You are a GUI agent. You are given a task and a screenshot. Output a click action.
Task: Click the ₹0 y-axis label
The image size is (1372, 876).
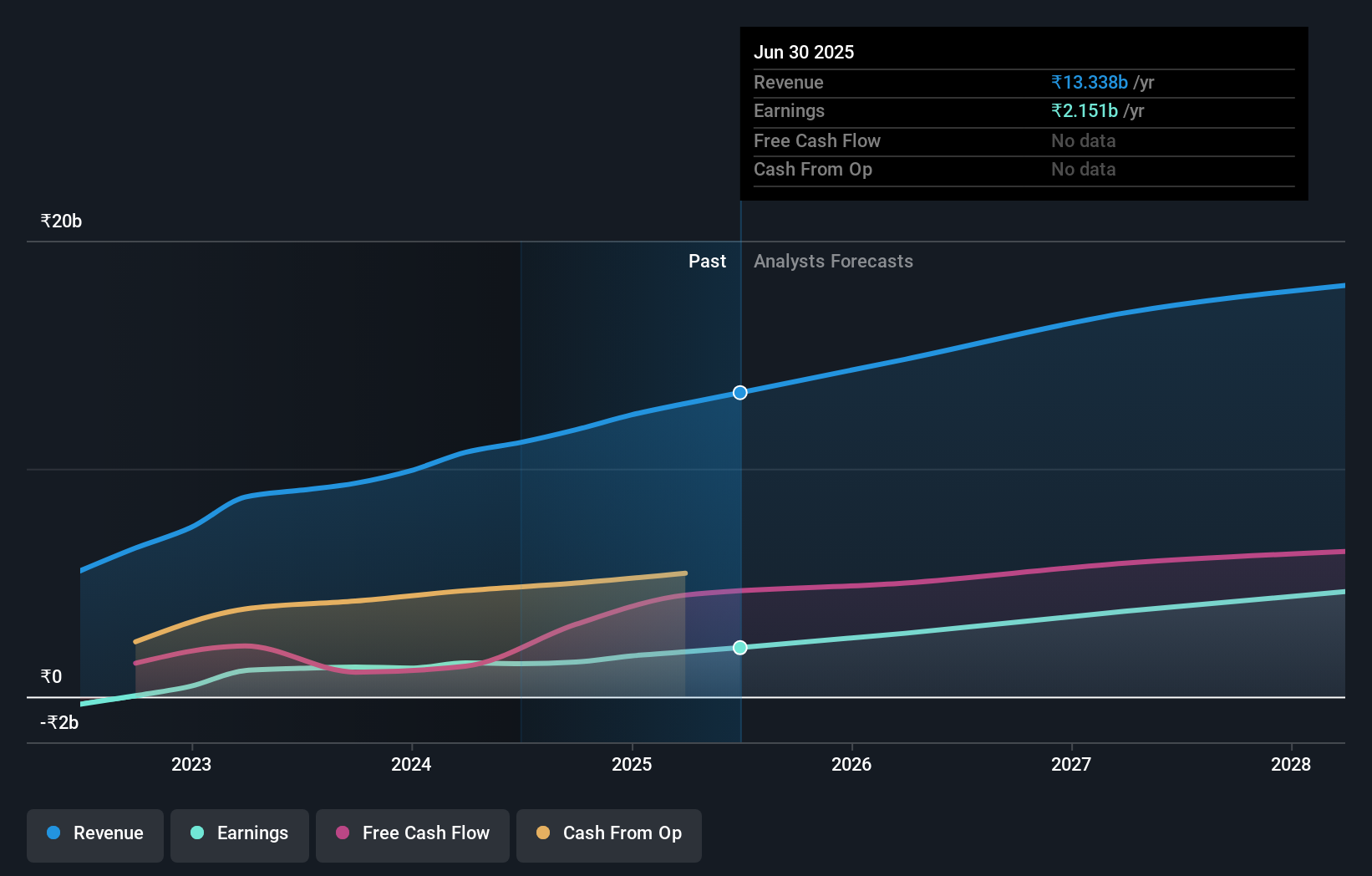pyautogui.click(x=51, y=677)
